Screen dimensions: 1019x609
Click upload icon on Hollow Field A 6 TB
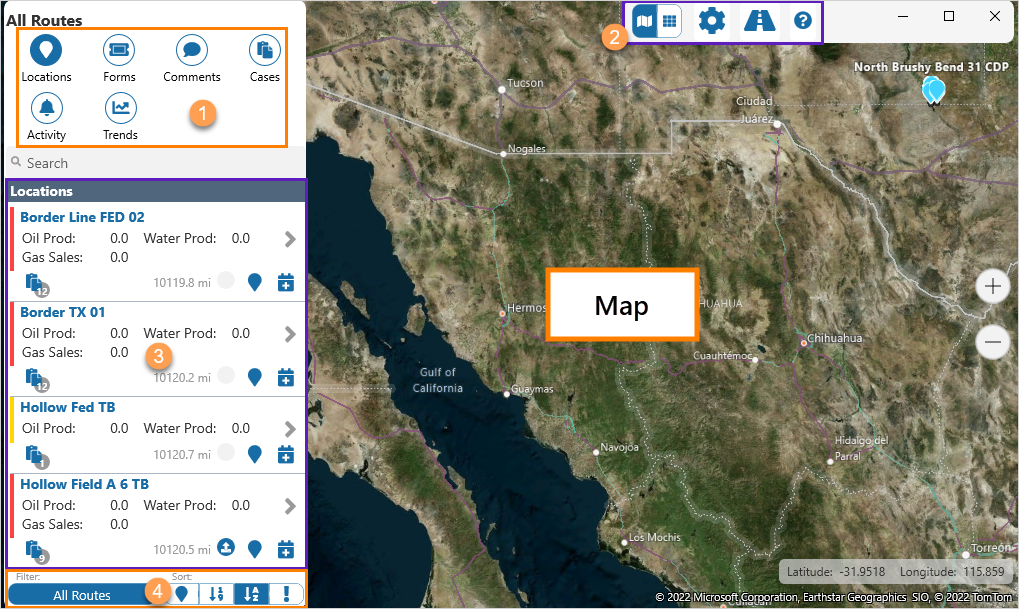(226, 547)
